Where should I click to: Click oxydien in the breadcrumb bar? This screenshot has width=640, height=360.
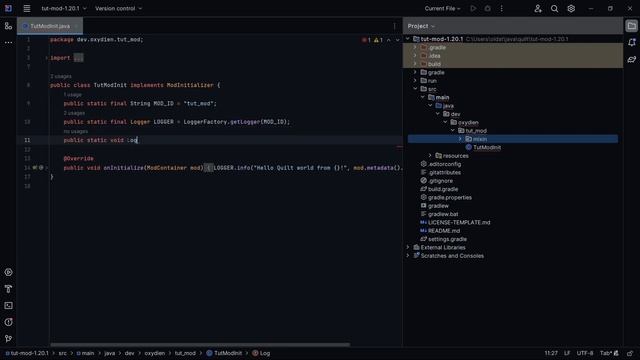click(x=155, y=353)
